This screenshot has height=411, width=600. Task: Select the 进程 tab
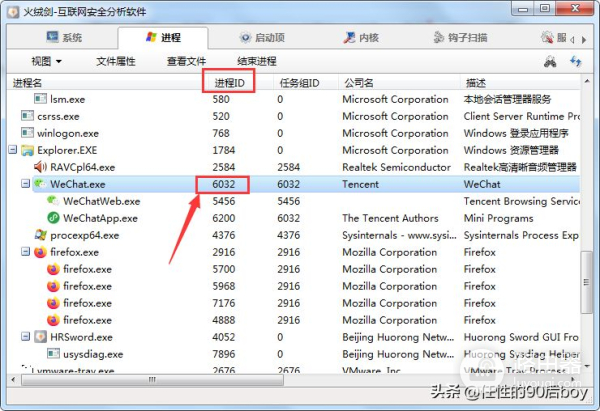pyautogui.click(x=163, y=38)
